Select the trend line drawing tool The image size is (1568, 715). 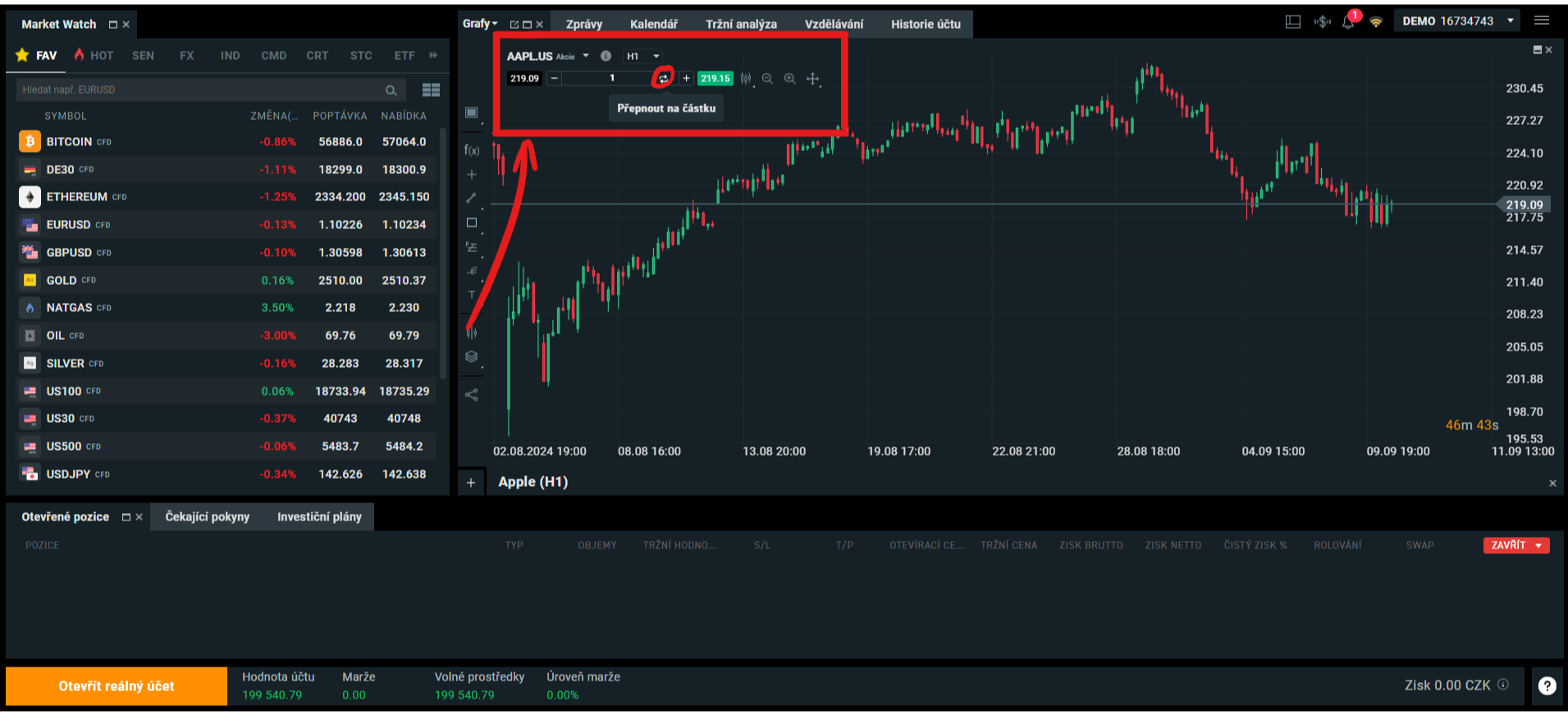[x=472, y=198]
